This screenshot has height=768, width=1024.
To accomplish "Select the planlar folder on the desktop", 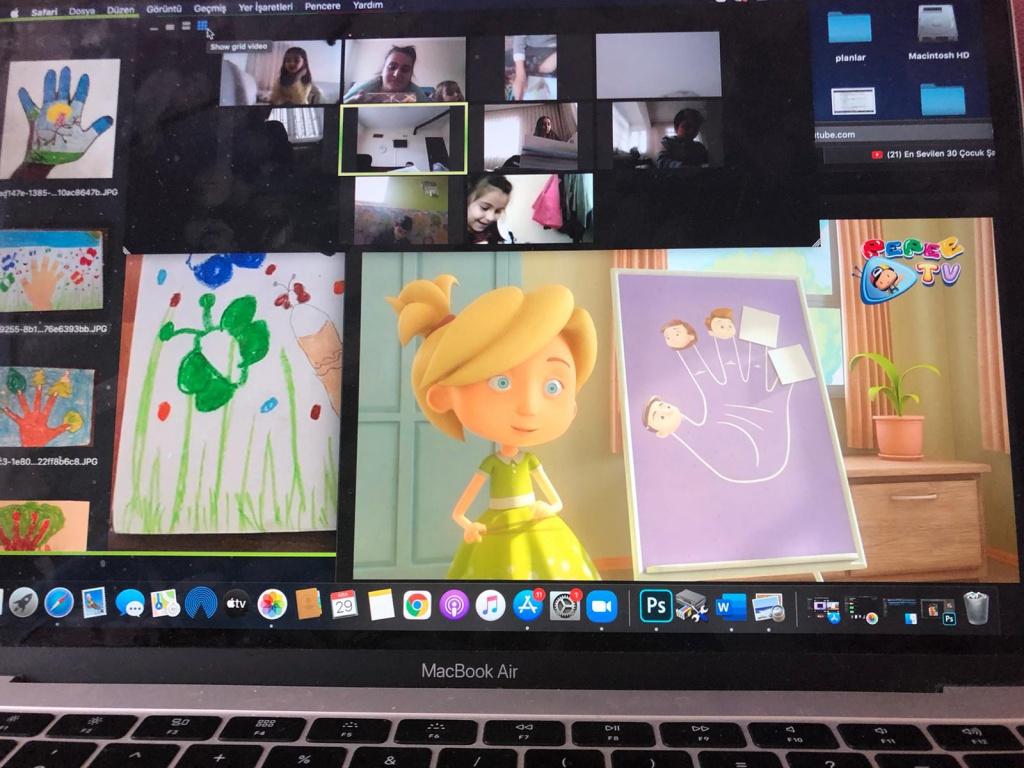I will pyautogui.click(x=850, y=28).
